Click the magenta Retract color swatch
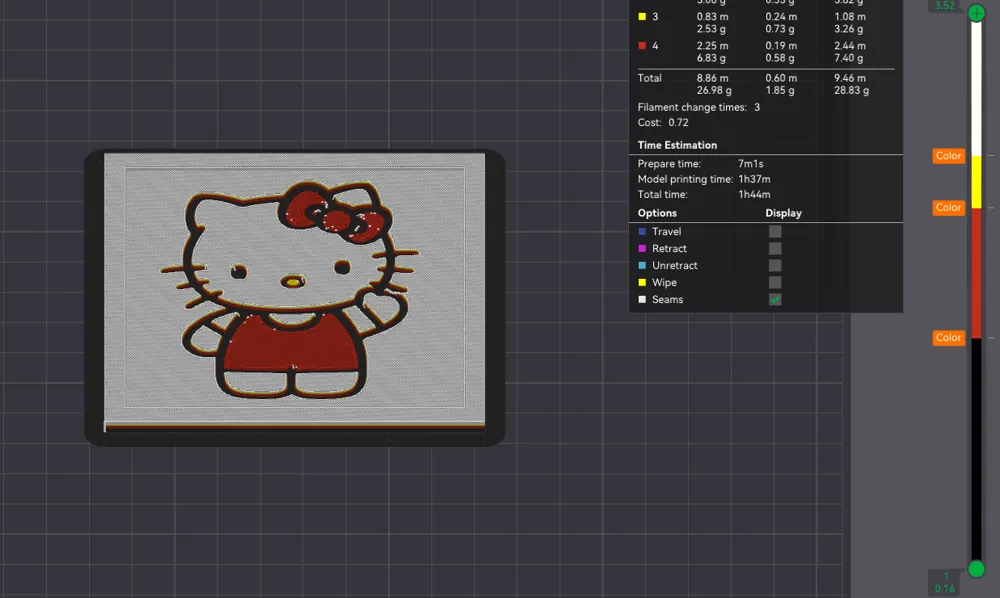1000x598 pixels. coord(642,249)
